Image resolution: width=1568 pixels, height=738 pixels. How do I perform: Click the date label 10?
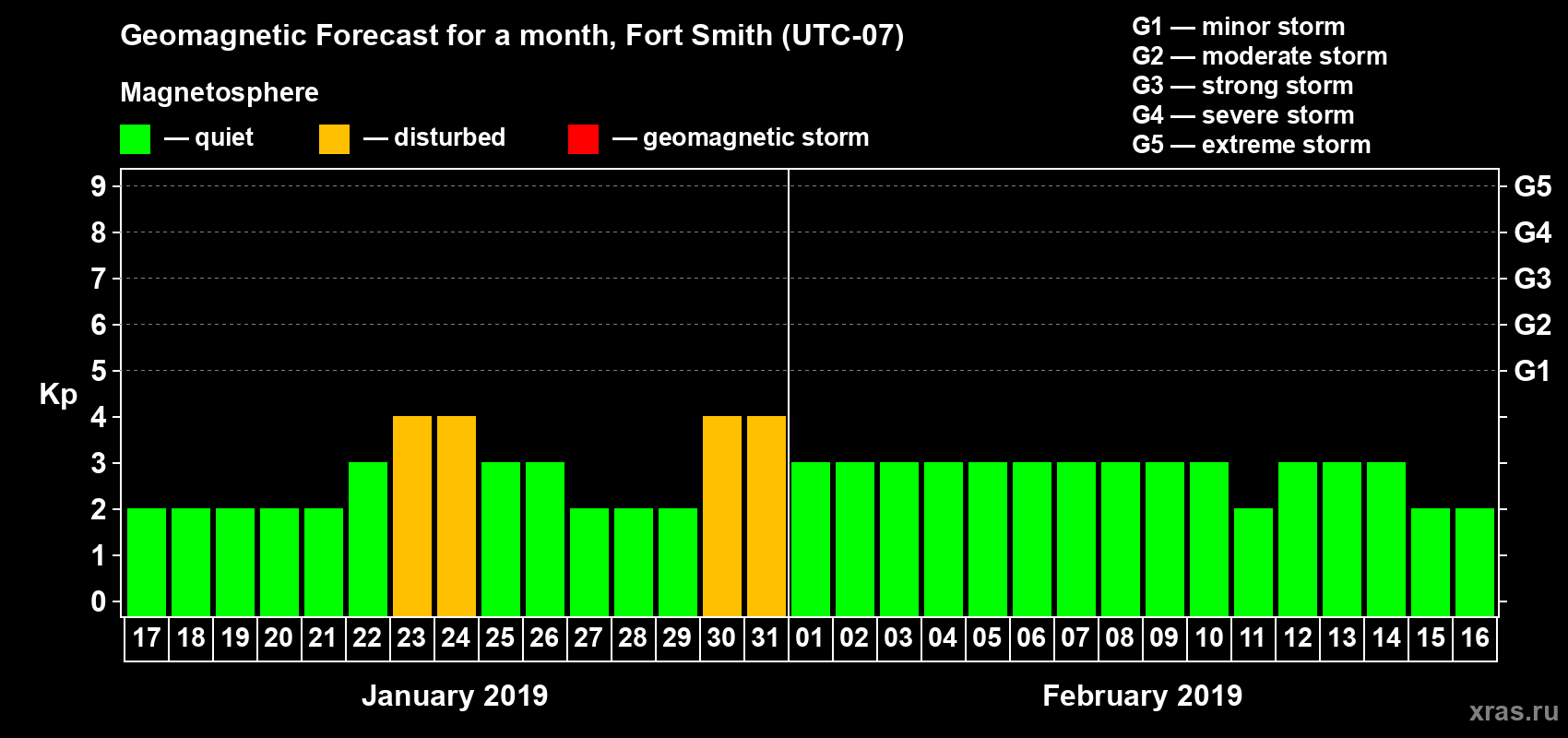coord(1209,637)
